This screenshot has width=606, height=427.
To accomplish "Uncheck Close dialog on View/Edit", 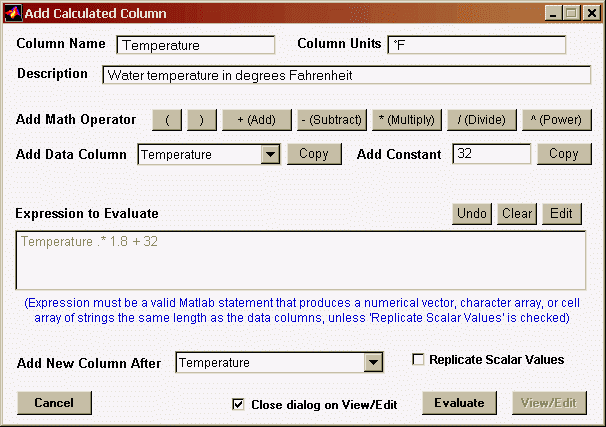I will [x=238, y=404].
